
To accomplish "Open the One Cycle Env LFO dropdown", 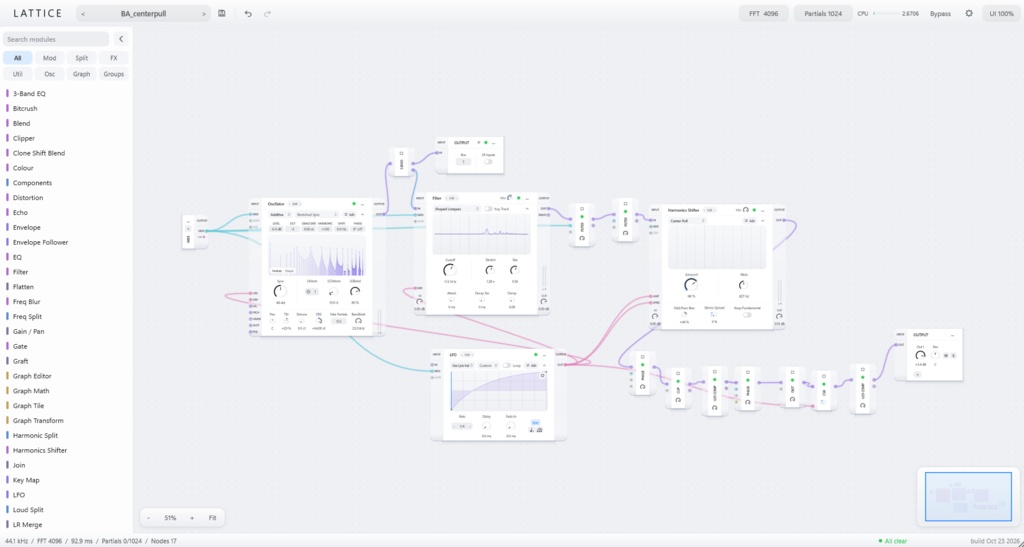I will (462, 366).
